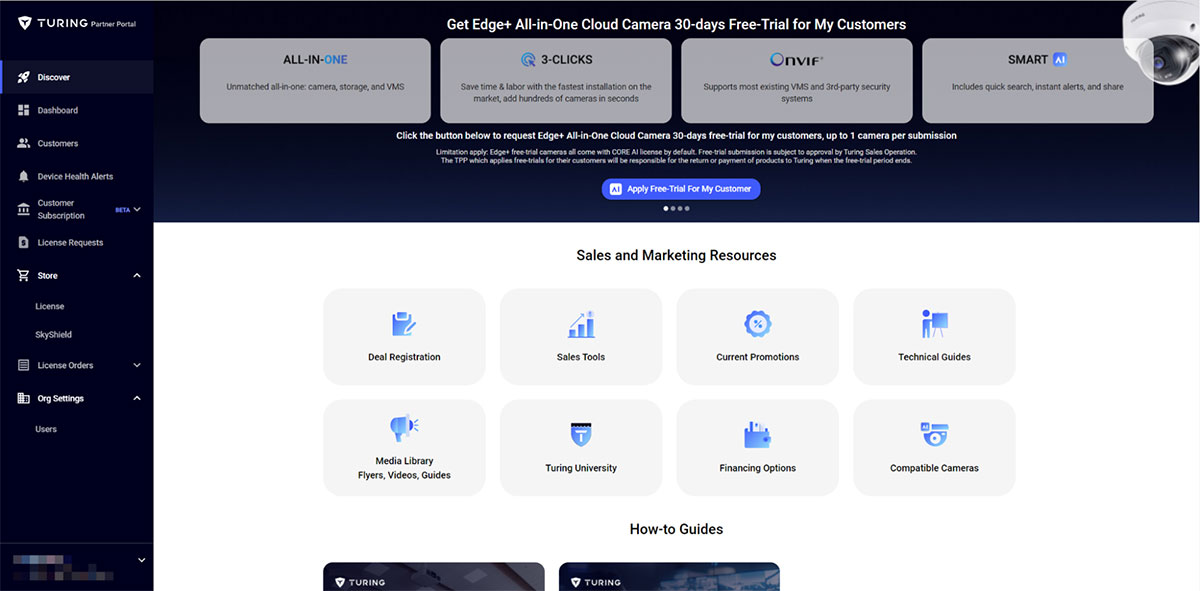Open License Requests document icon

coord(24,242)
